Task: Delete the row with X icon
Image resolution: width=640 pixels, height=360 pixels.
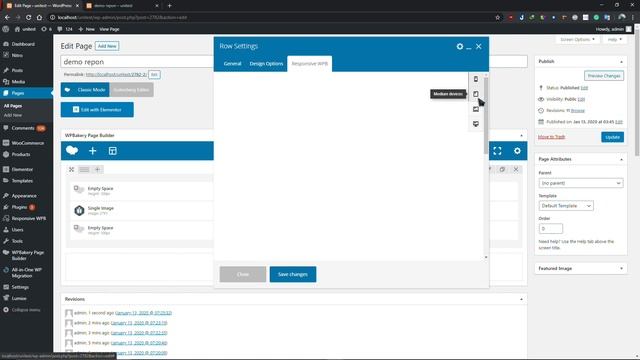Action: coord(516,169)
